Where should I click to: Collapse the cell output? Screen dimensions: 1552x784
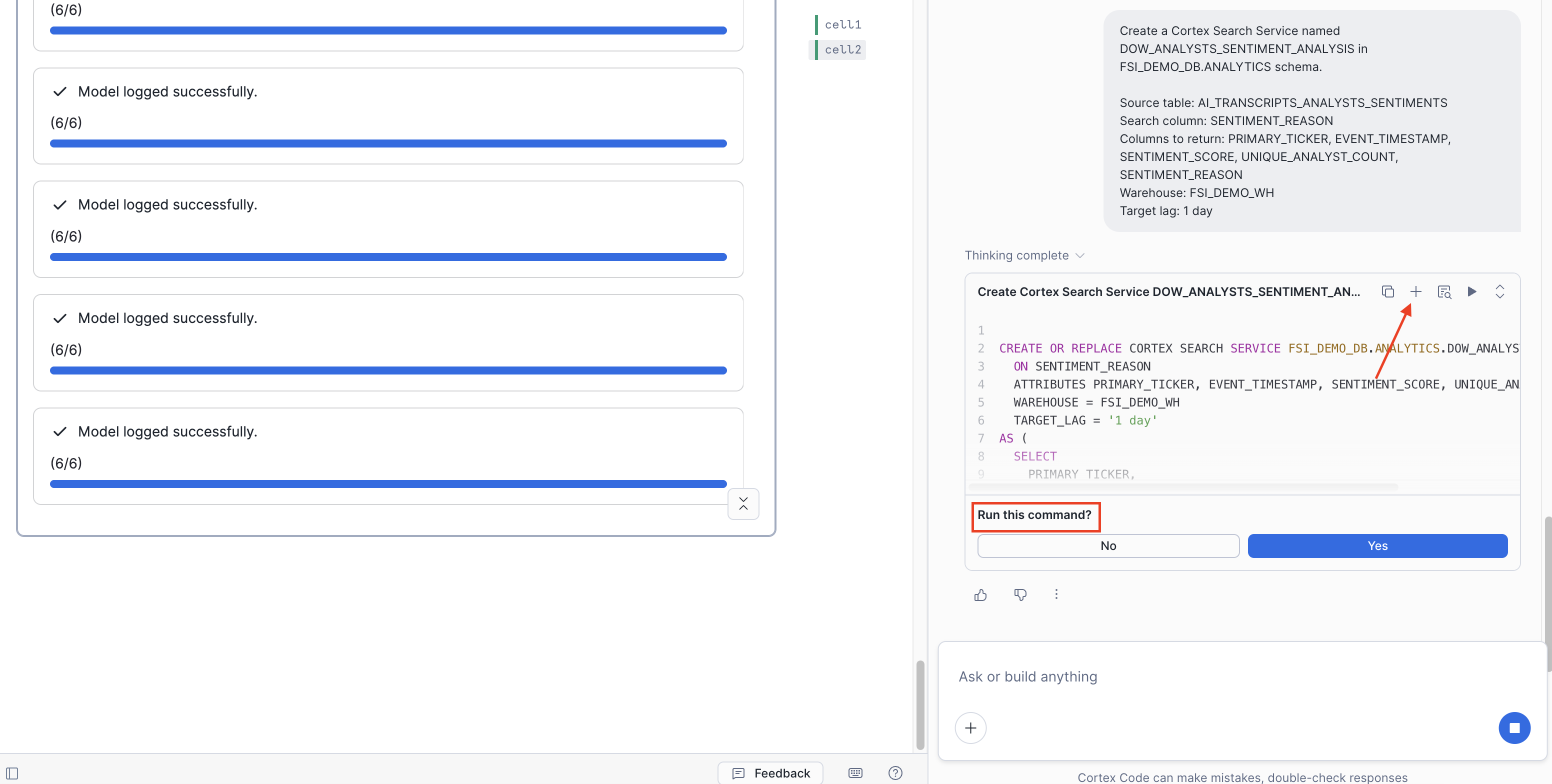pos(743,504)
